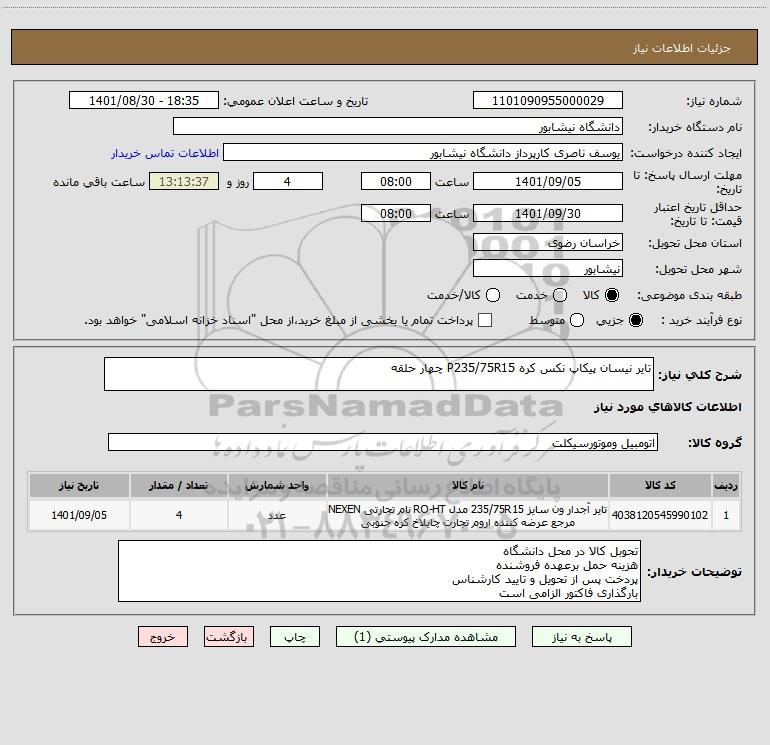
Task: Click the response deadline date 1401/09/05 field
Action: click(x=548, y=182)
